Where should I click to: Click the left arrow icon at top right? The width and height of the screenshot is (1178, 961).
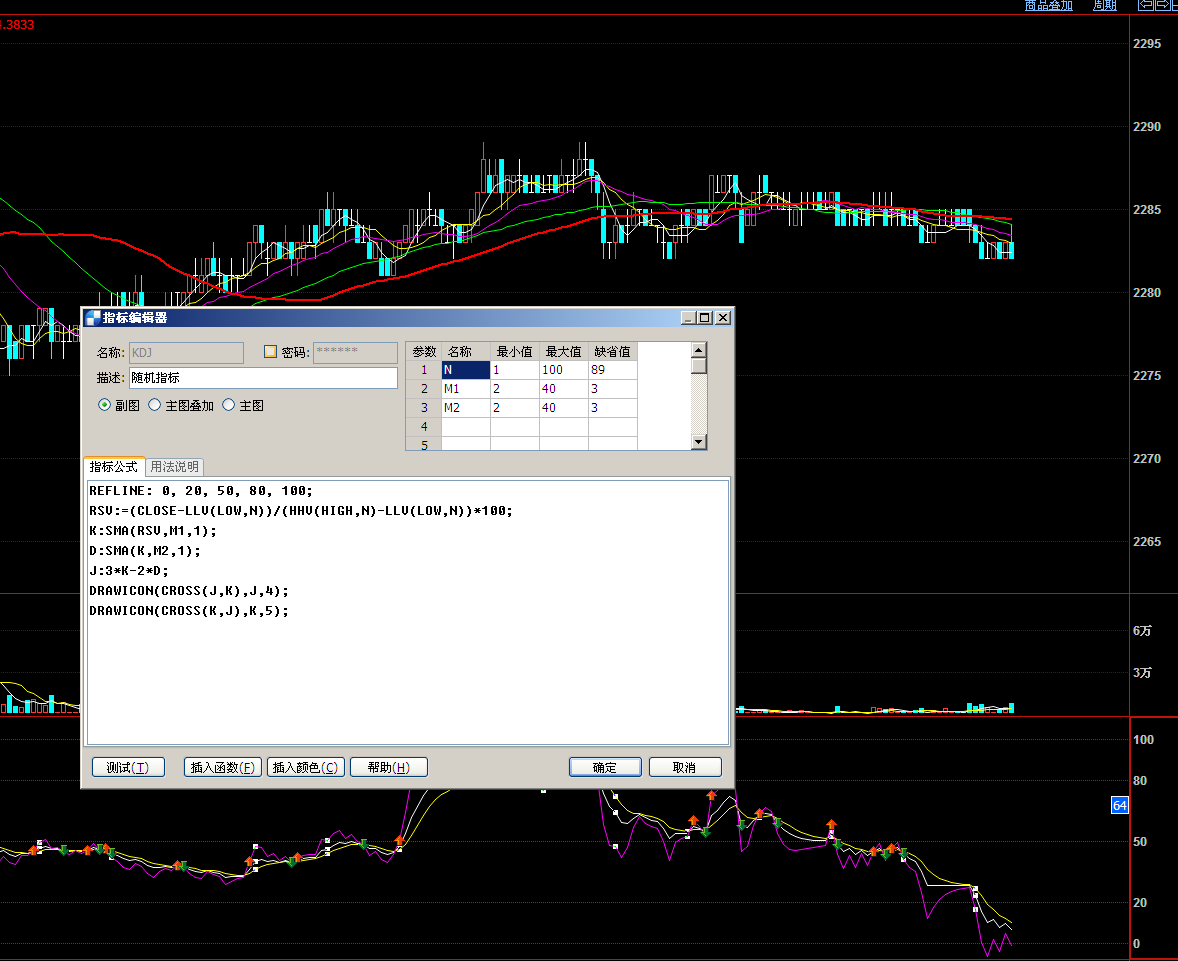(x=1146, y=6)
